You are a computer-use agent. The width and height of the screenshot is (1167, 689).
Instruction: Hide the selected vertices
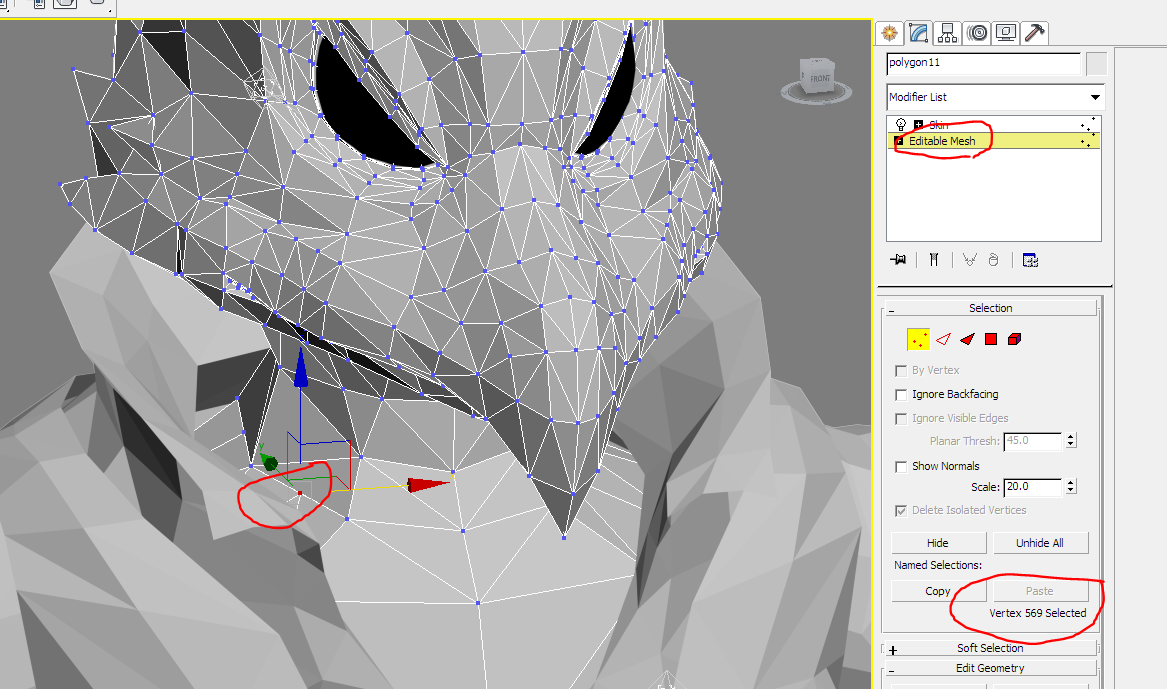coord(938,542)
